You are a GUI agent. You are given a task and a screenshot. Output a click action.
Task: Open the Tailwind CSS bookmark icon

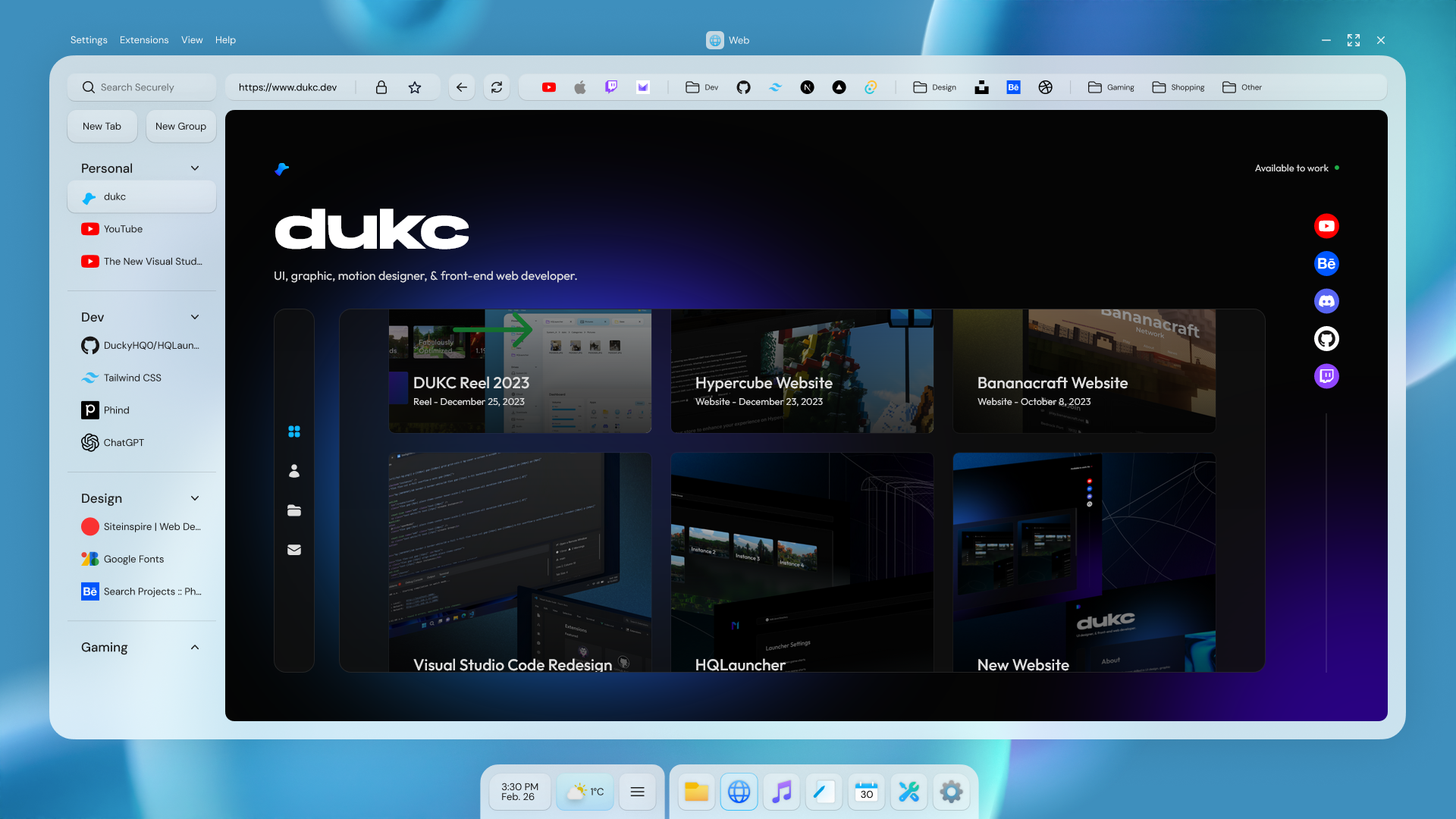click(x=775, y=87)
